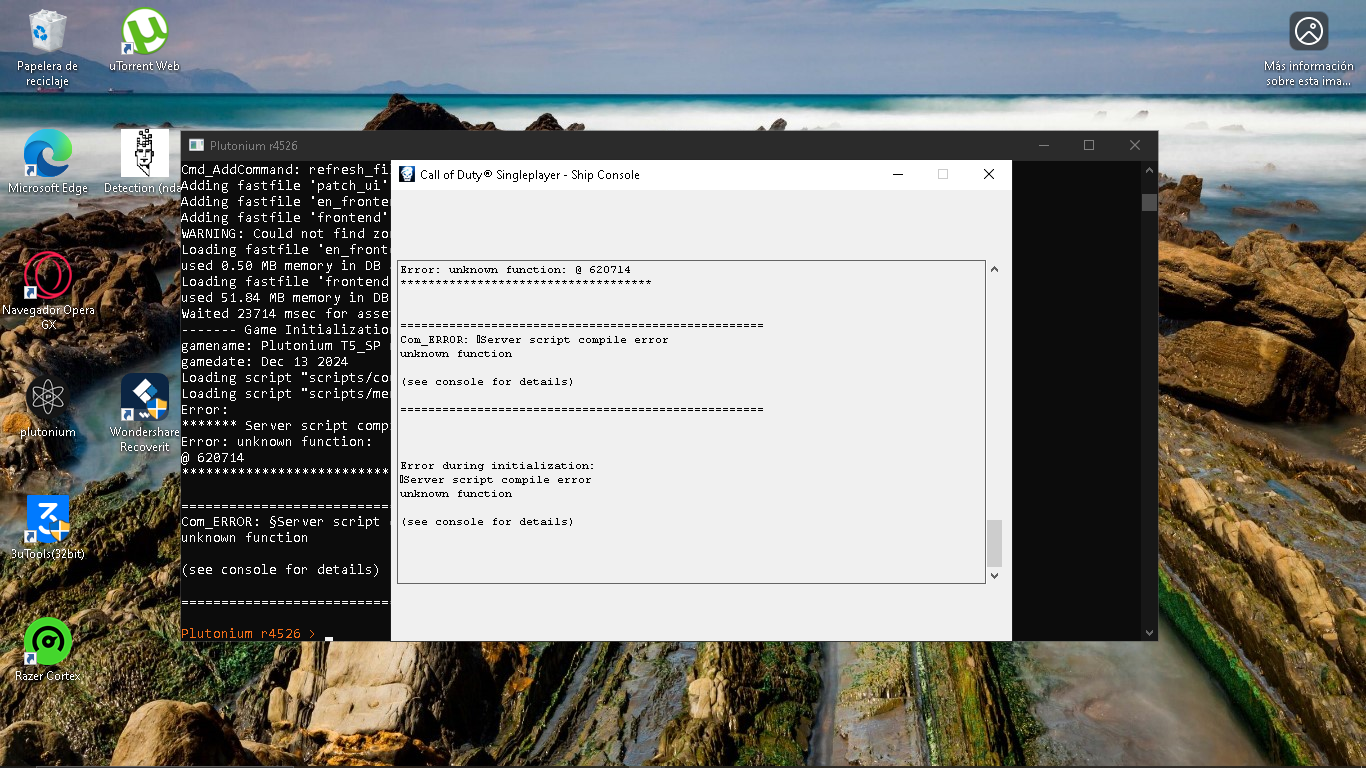This screenshot has height=768, width=1366.
Task: Minimize the Ship Console window
Action: tap(897, 174)
